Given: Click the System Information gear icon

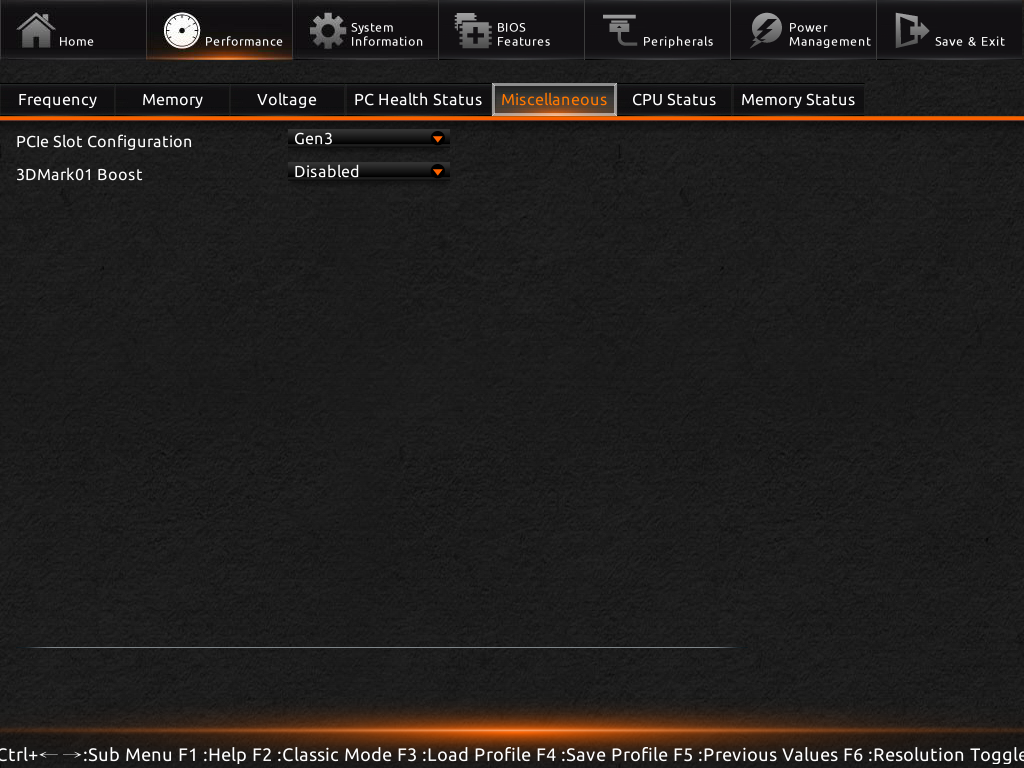Looking at the screenshot, I should coord(327,31).
